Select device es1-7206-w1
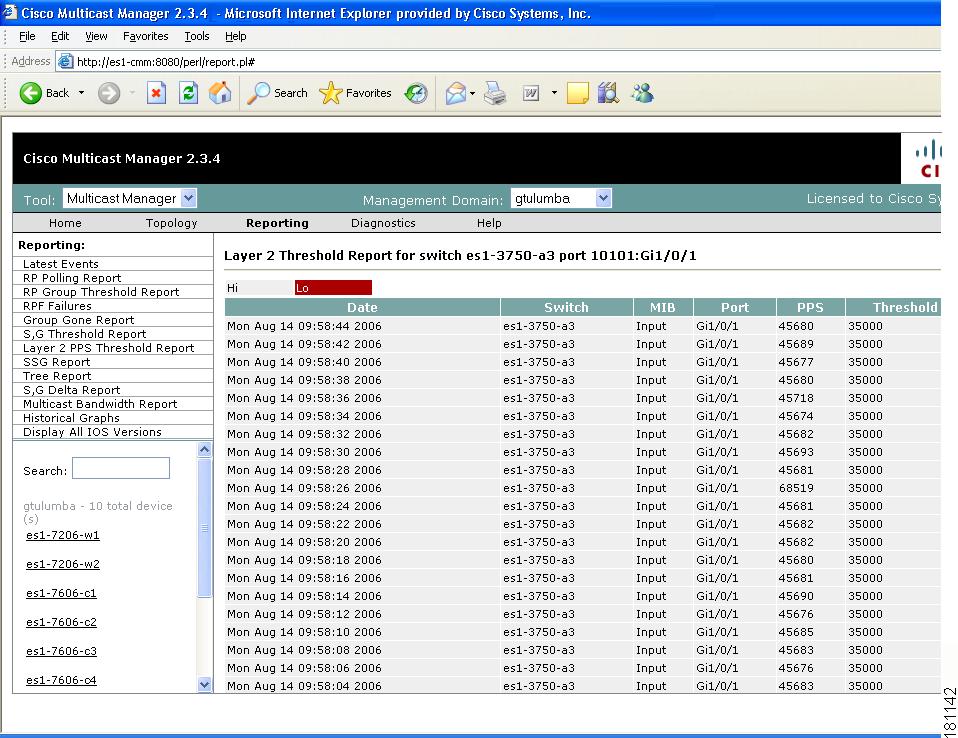958x738 pixels. (x=62, y=536)
